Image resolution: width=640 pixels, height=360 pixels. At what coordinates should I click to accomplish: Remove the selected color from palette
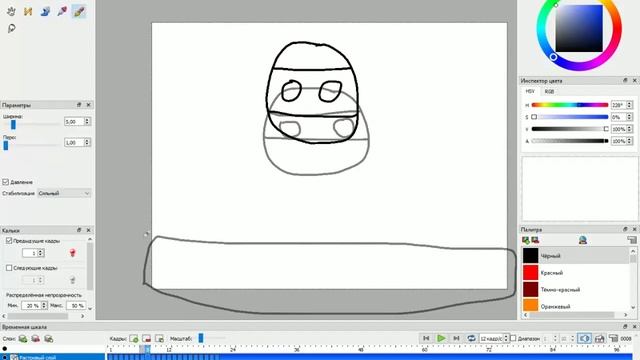[535, 240]
